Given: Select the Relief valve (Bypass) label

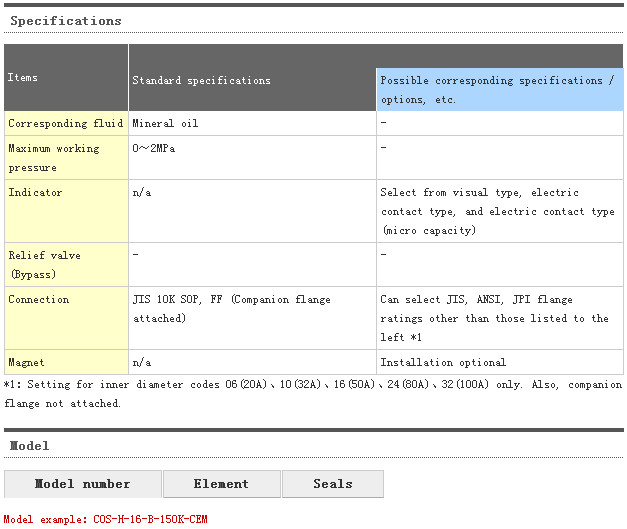Looking at the screenshot, I should click(x=45, y=264).
